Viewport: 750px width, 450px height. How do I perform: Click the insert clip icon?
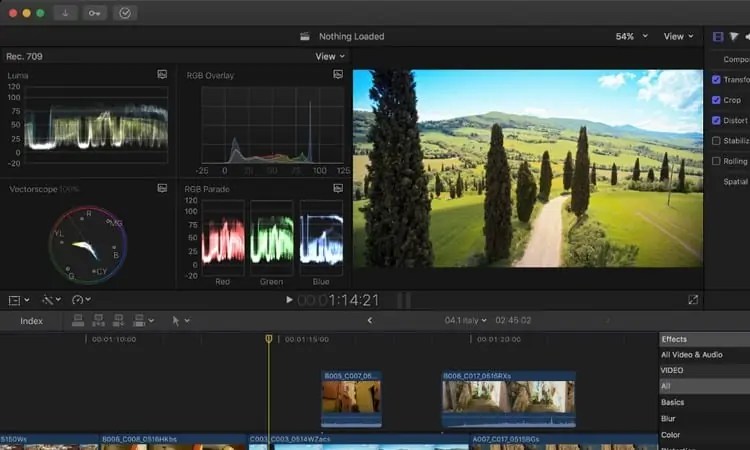tap(98, 320)
